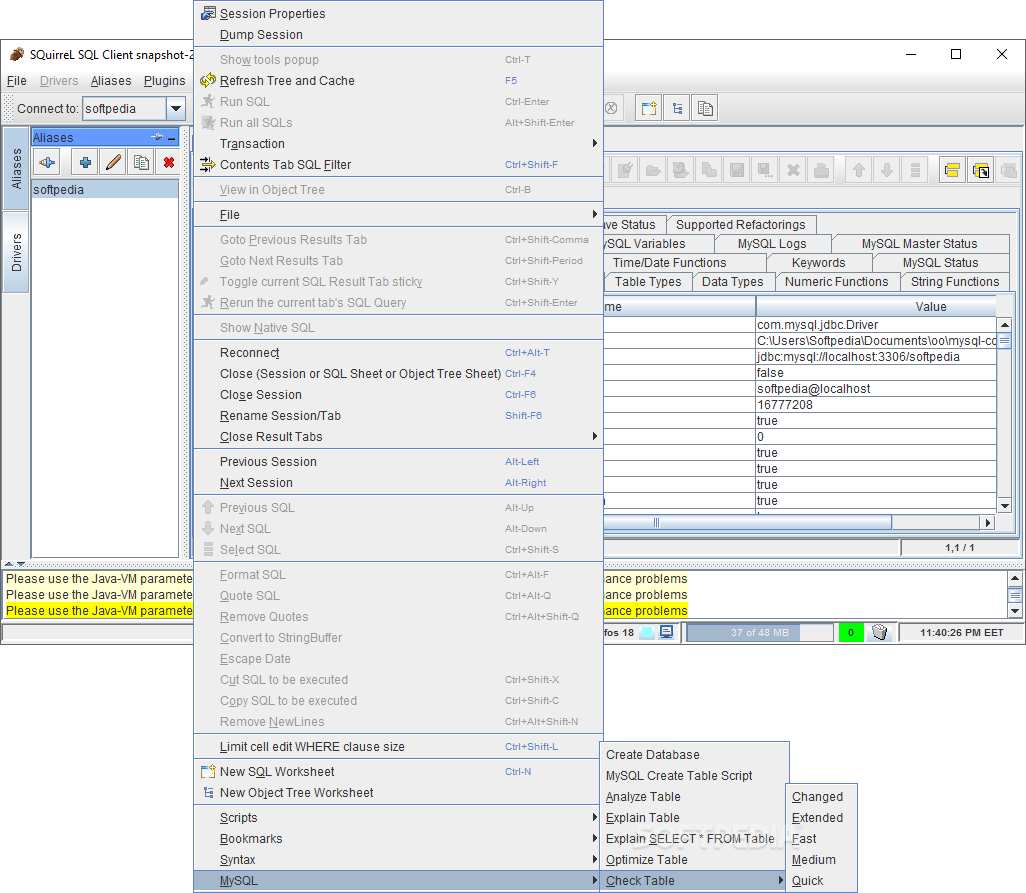Click the copy alias icon in Aliases panel
Viewport: 1026px width, 893px height.
(141, 162)
